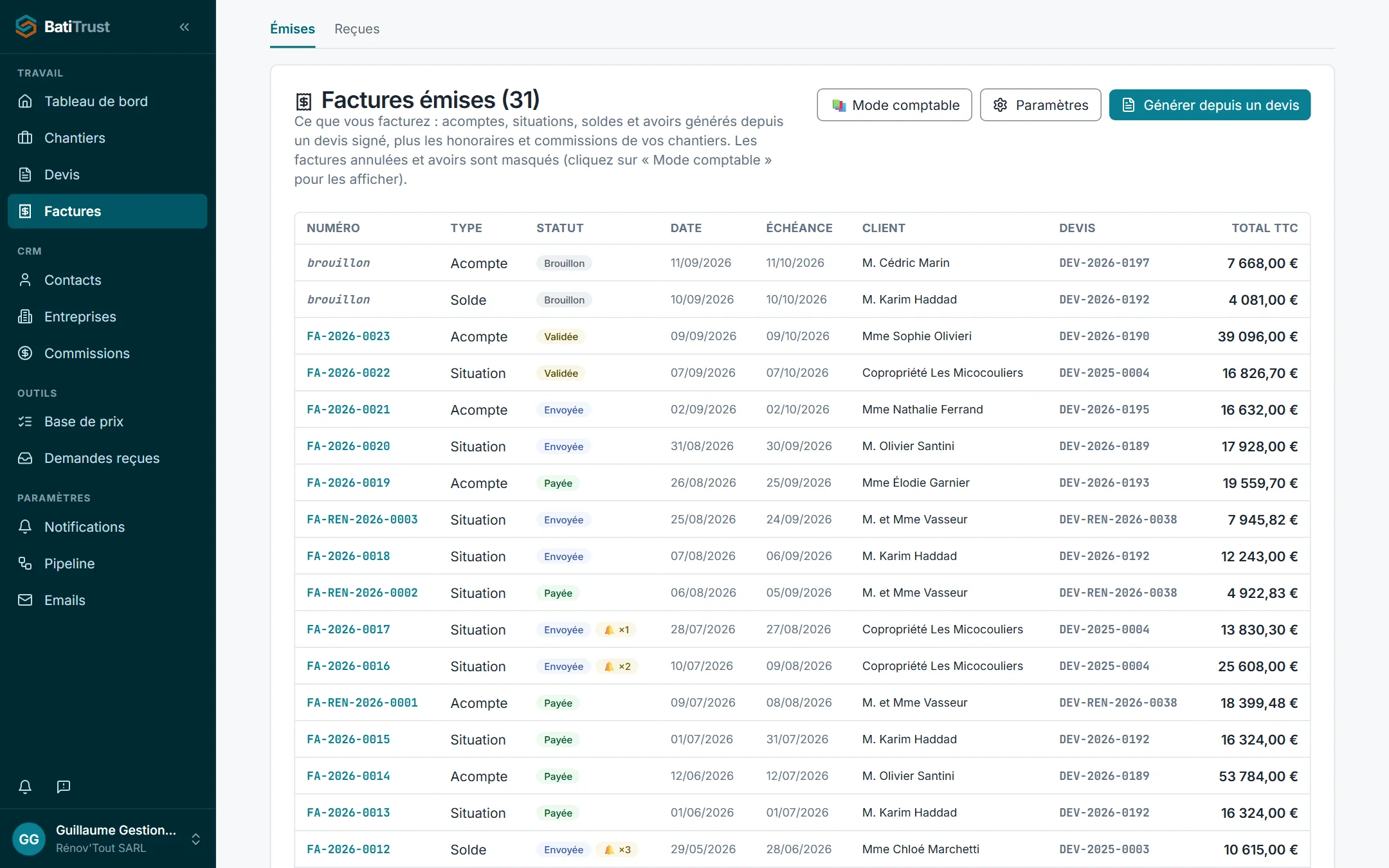
Task: Open Commissions page
Action: [107, 354]
